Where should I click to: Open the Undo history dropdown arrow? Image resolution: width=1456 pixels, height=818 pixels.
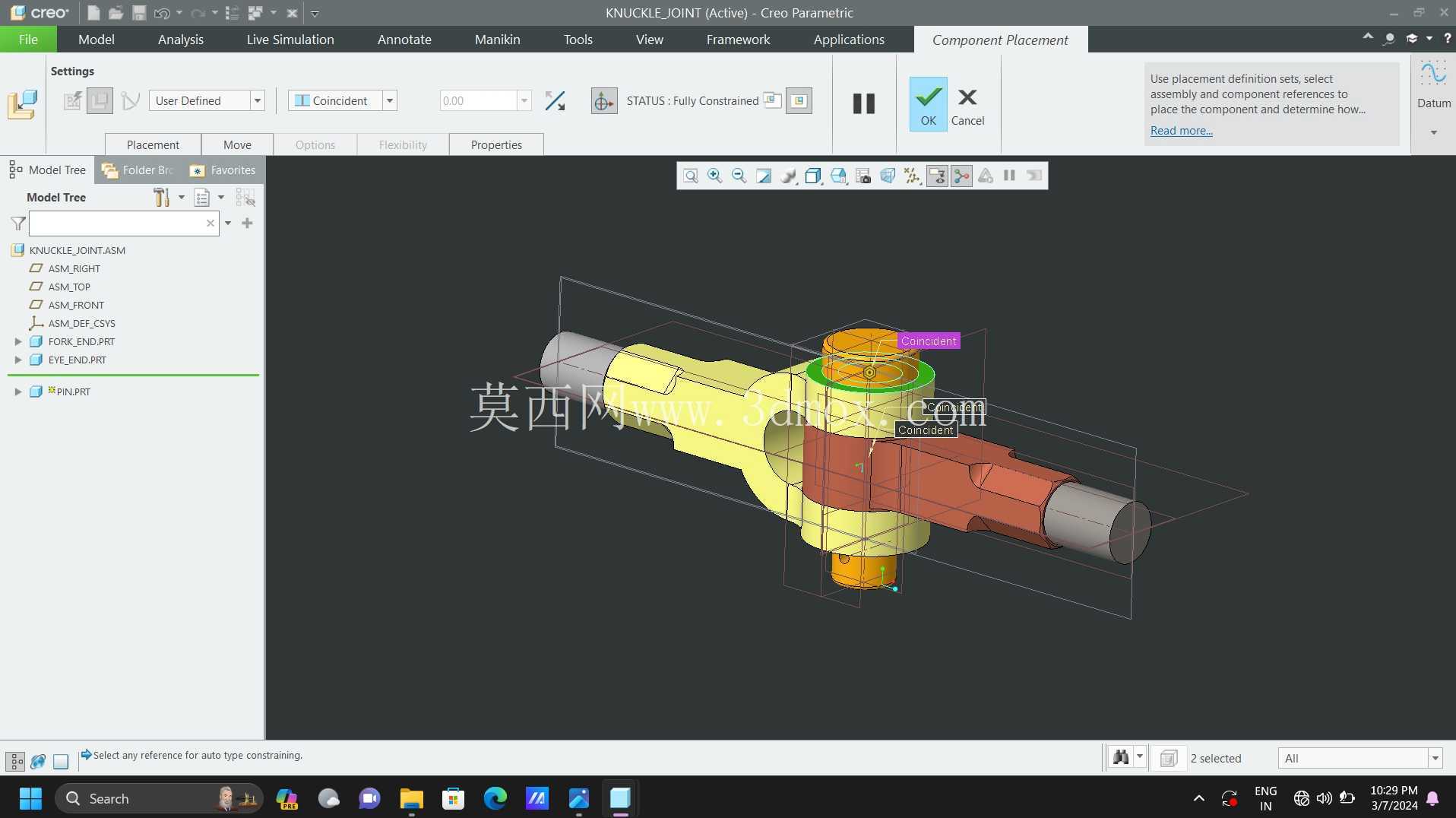[x=179, y=13]
